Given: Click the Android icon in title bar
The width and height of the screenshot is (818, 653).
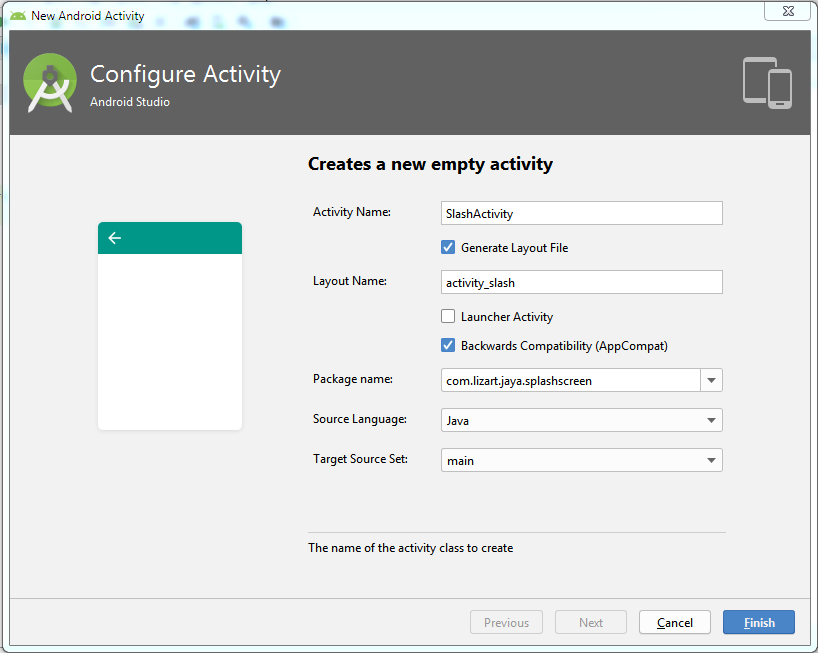Looking at the screenshot, I should coord(18,16).
